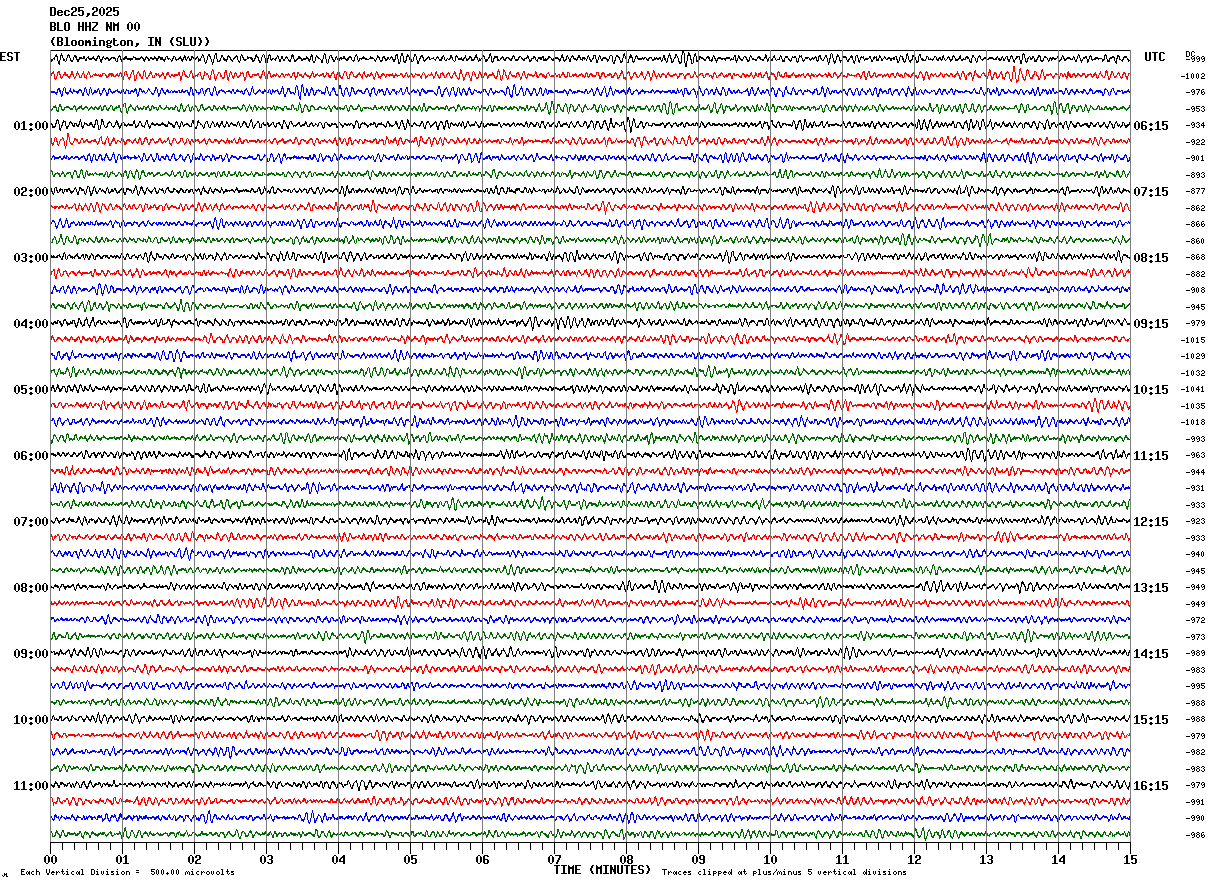Click the DC offset value "-901"
Image resolution: width=1210 pixels, height=886 pixels.
1195,158
